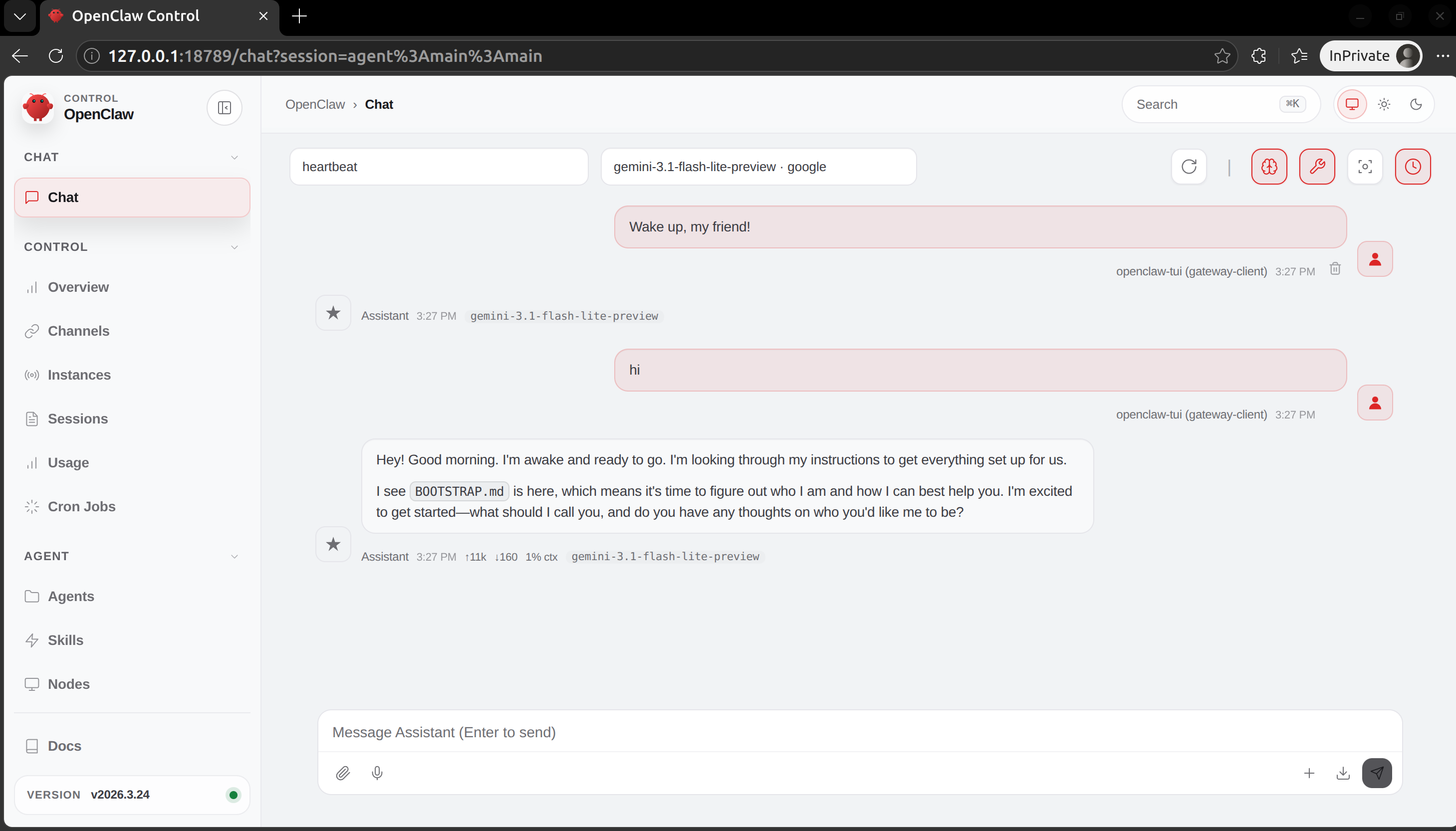Click the focus/scan icon near the toolbar
This screenshot has width=1456, height=831.
click(1365, 166)
